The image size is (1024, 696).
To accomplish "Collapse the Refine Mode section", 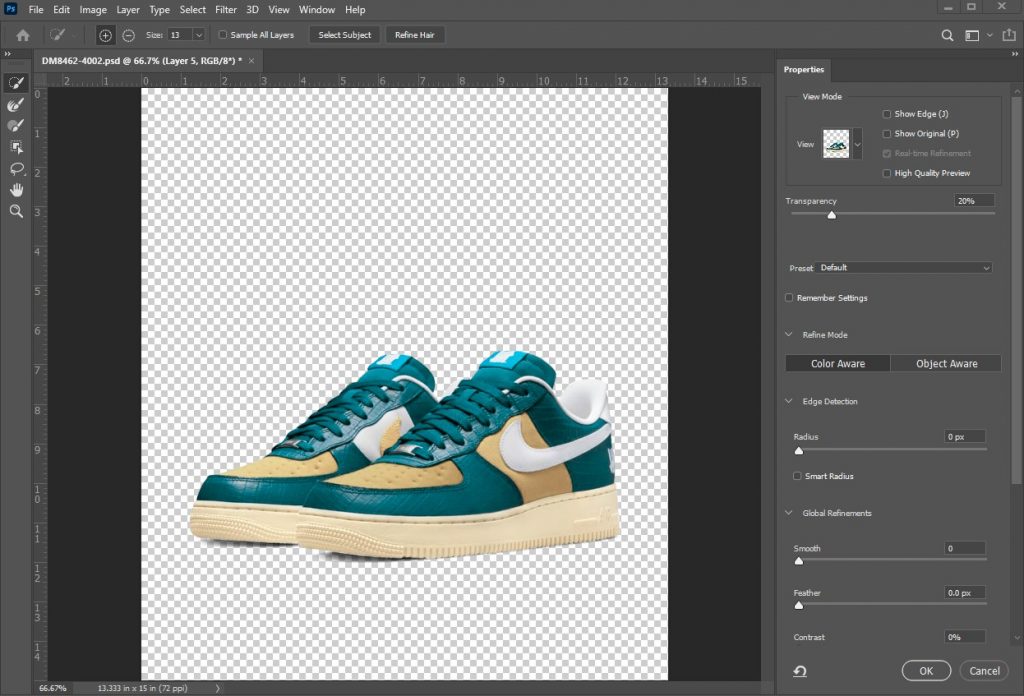I will tap(788, 334).
